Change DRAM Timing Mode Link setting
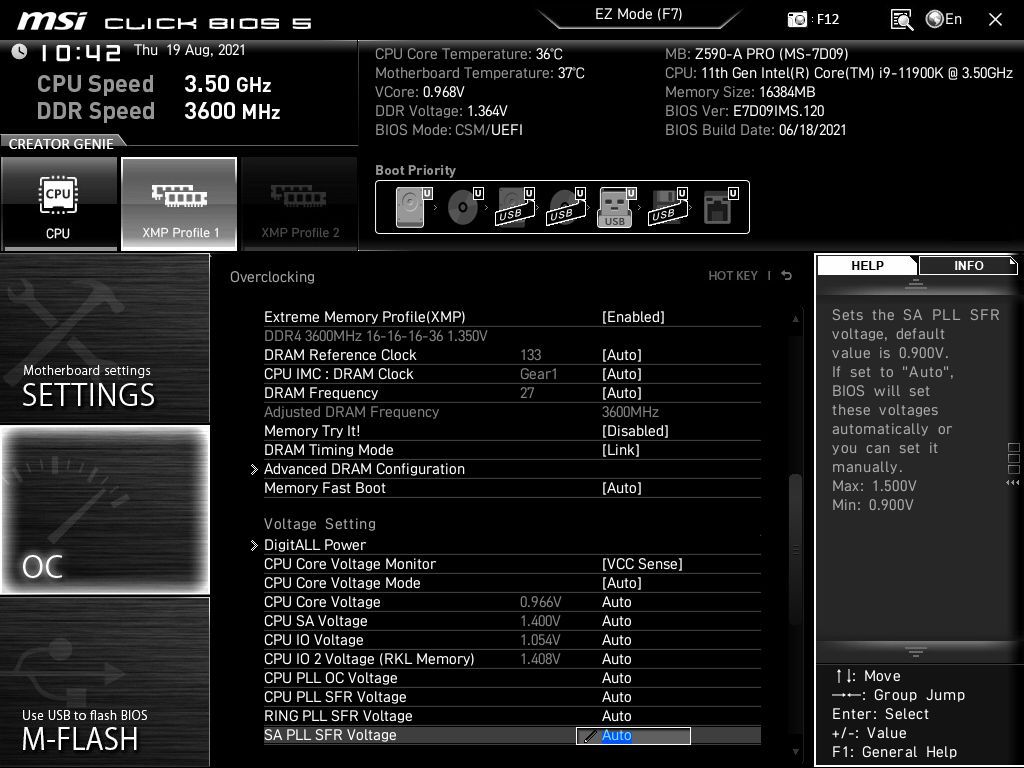Screen dimensions: 1024x768 tap(620, 450)
